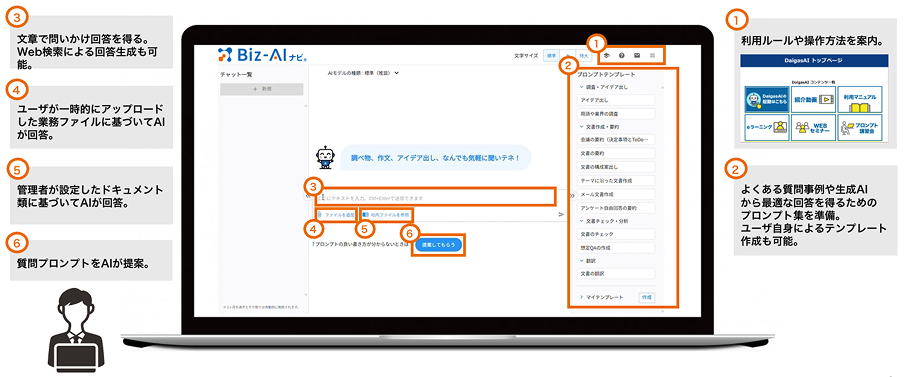Click the WEBセミナー tile
Screen dimensions: 904x377
814,126
